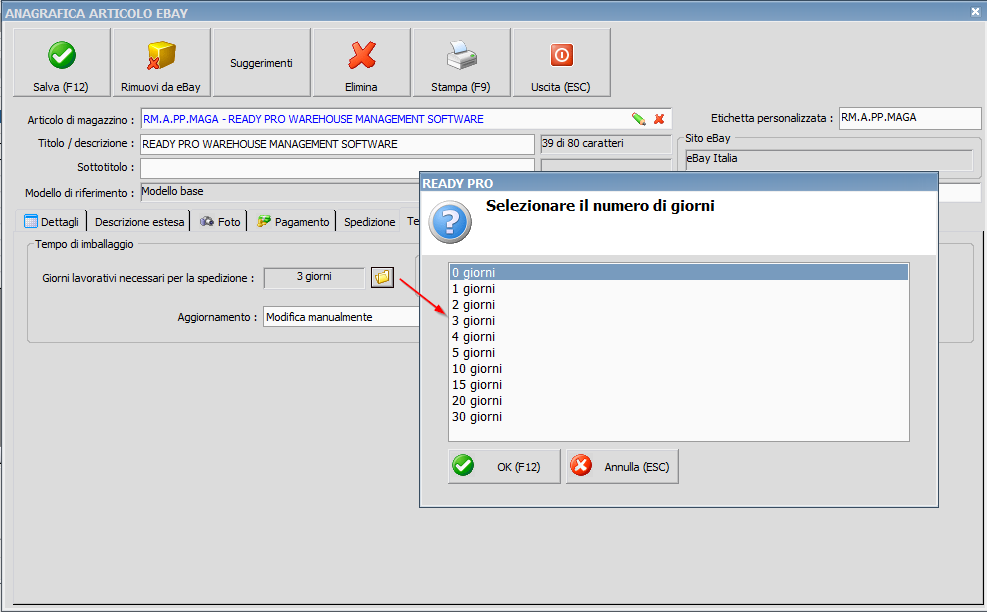This screenshot has width=987, height=612.
Task: Close the Anagrafica Articolo eBay window
Action: (976, 11)
